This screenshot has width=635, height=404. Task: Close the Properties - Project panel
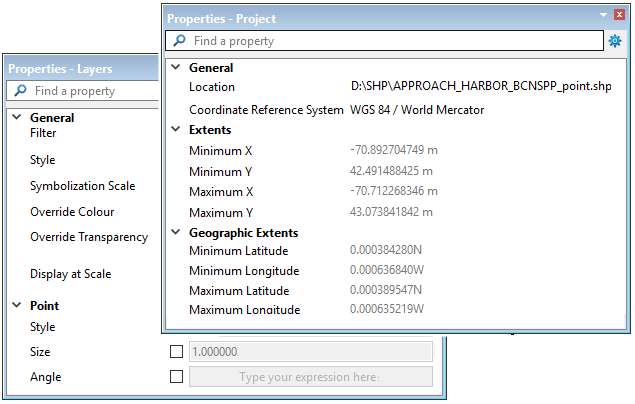pyautogui.click(x=618, y=17)
